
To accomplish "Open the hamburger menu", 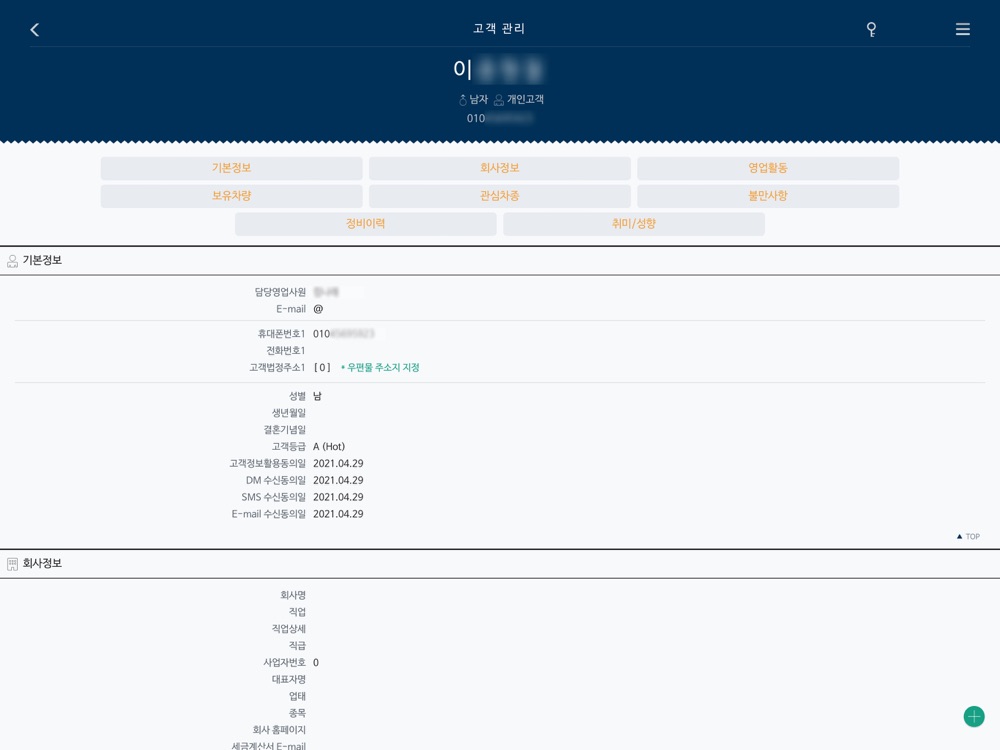I will pyautogui.click(x=962, y=30).
